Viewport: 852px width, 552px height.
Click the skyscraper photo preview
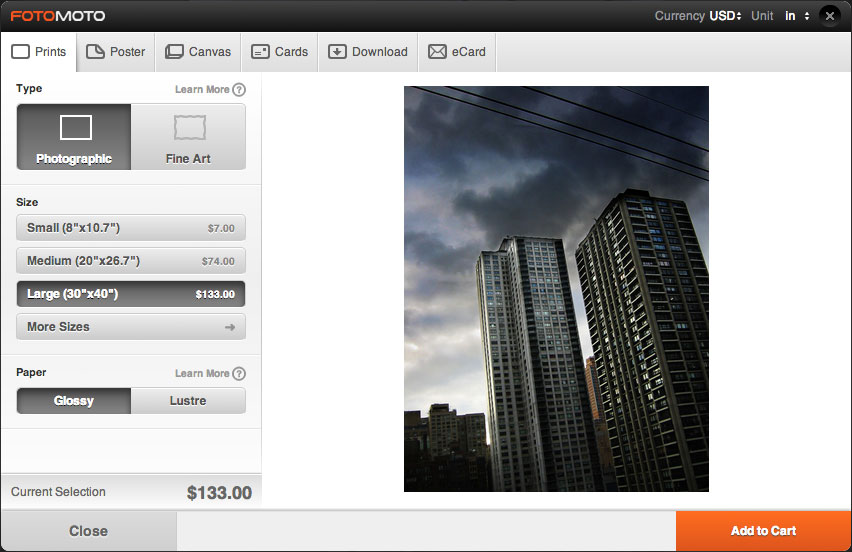556,289
